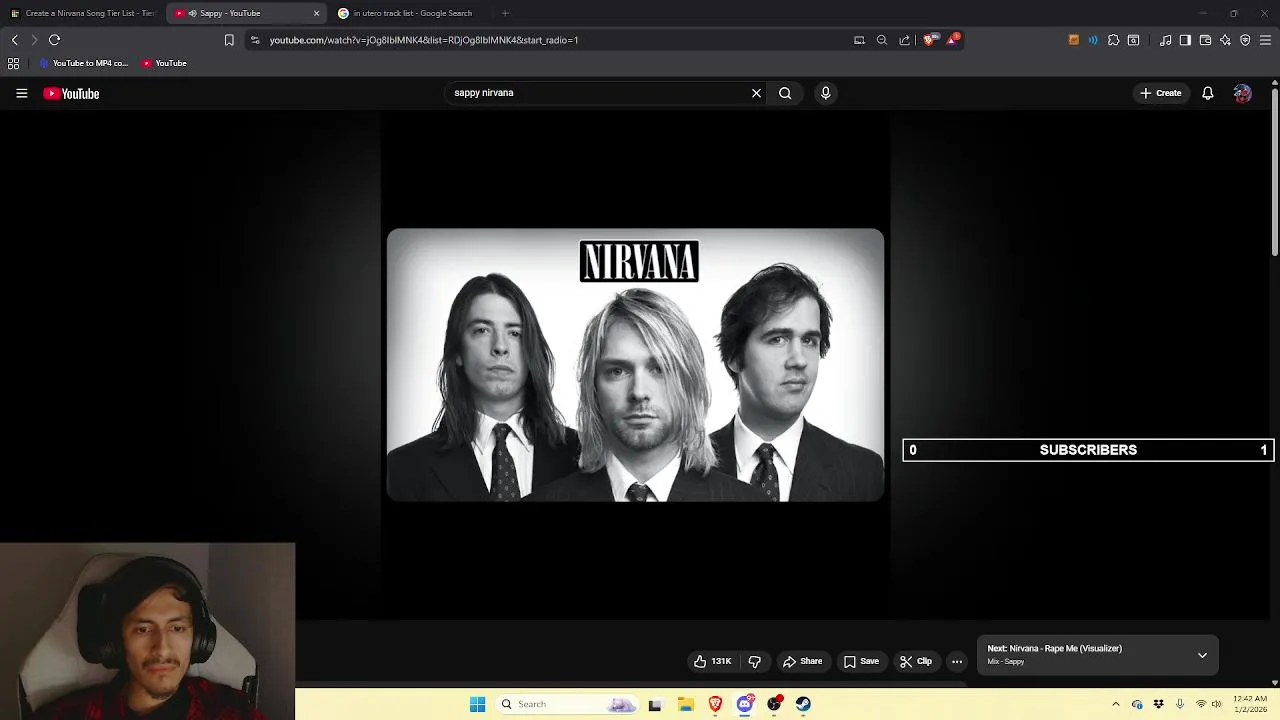
Task: Open Brave Leo AI sparkle icon
Action: [x=1225, y=40]
